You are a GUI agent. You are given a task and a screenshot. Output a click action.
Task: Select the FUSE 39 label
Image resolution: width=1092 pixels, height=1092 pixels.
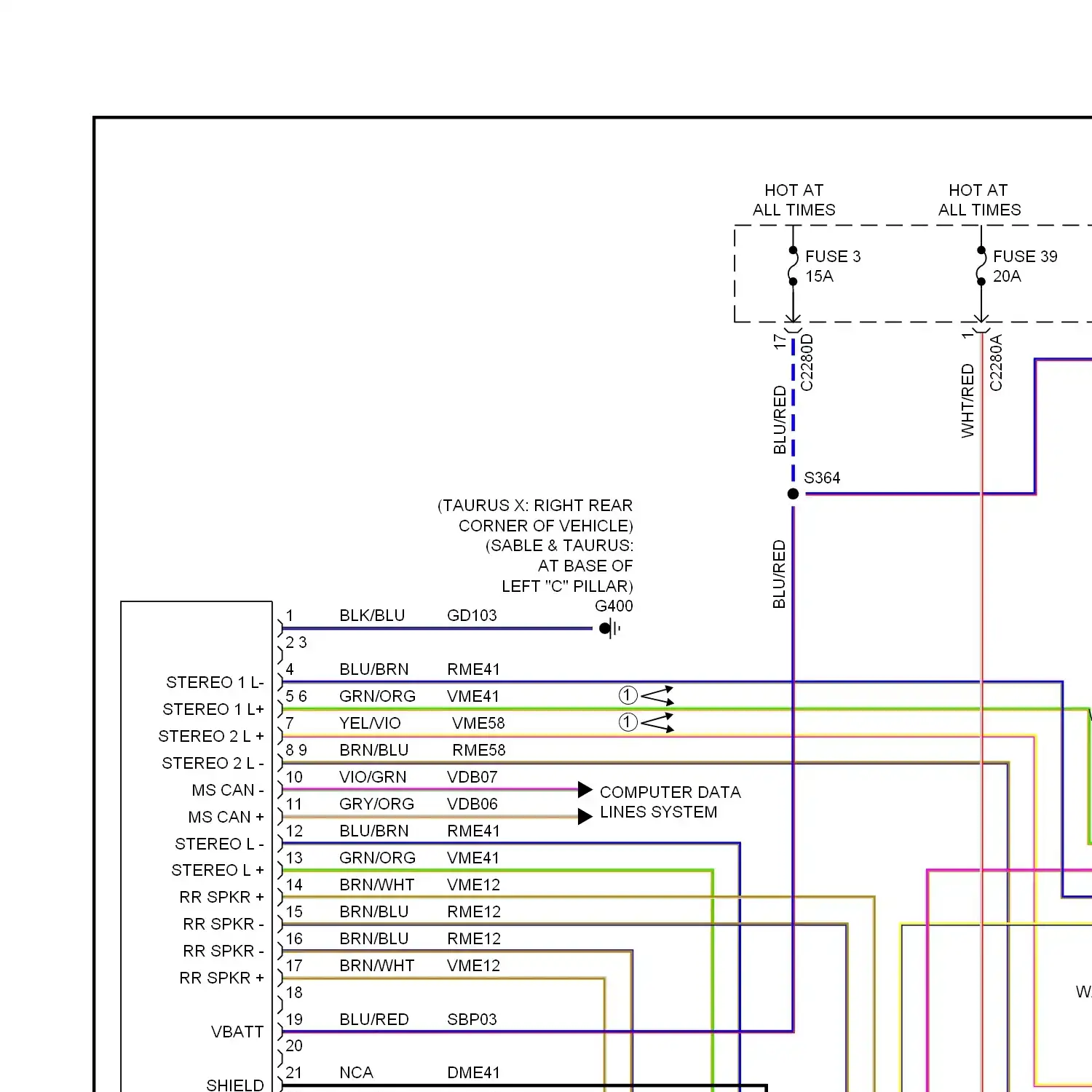pos(1025,256)
